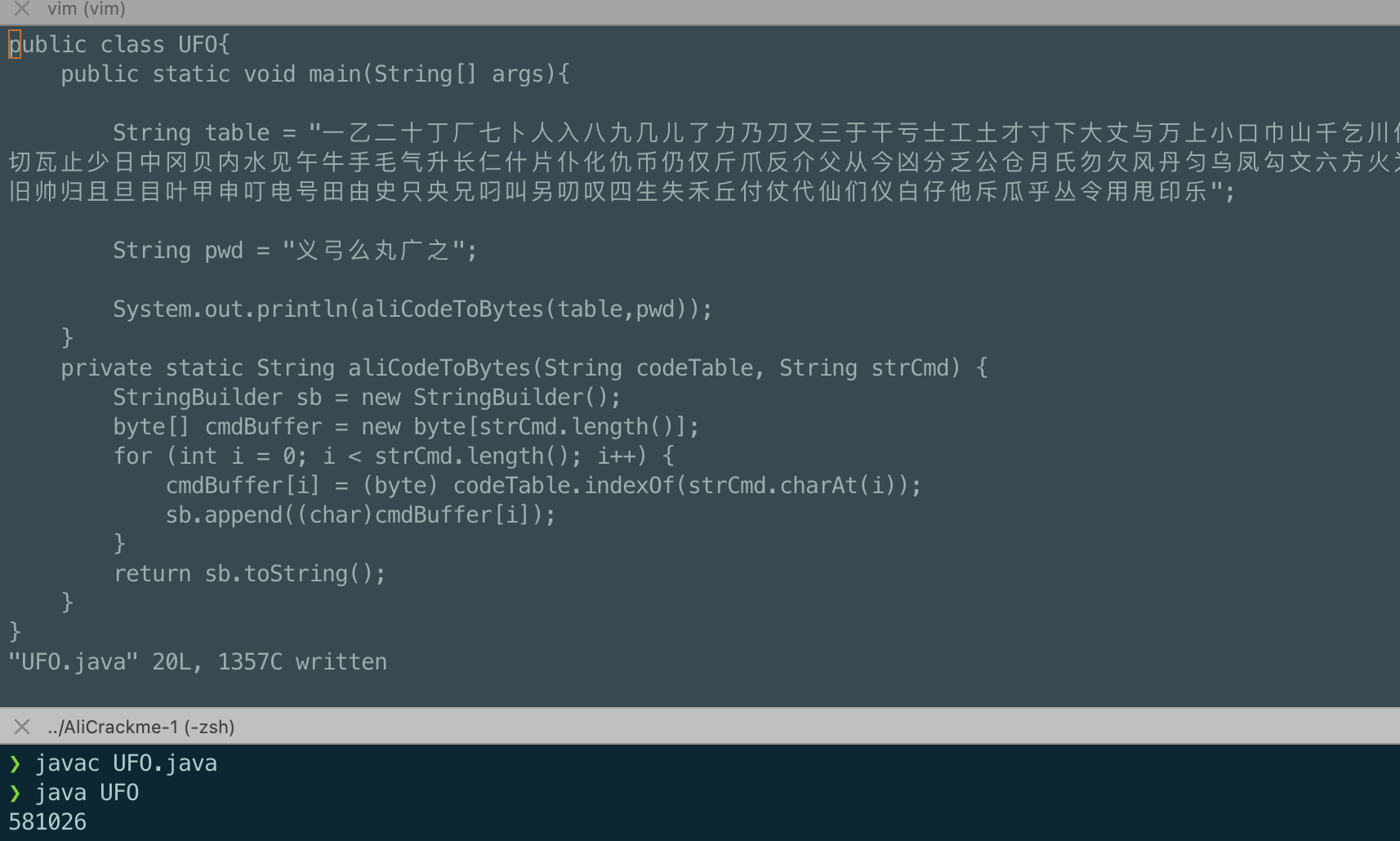The width and height of the screenshot is (1400, 841).
Task: Click the "UFO.java" 20L written status message
Action: pos(198,662)
